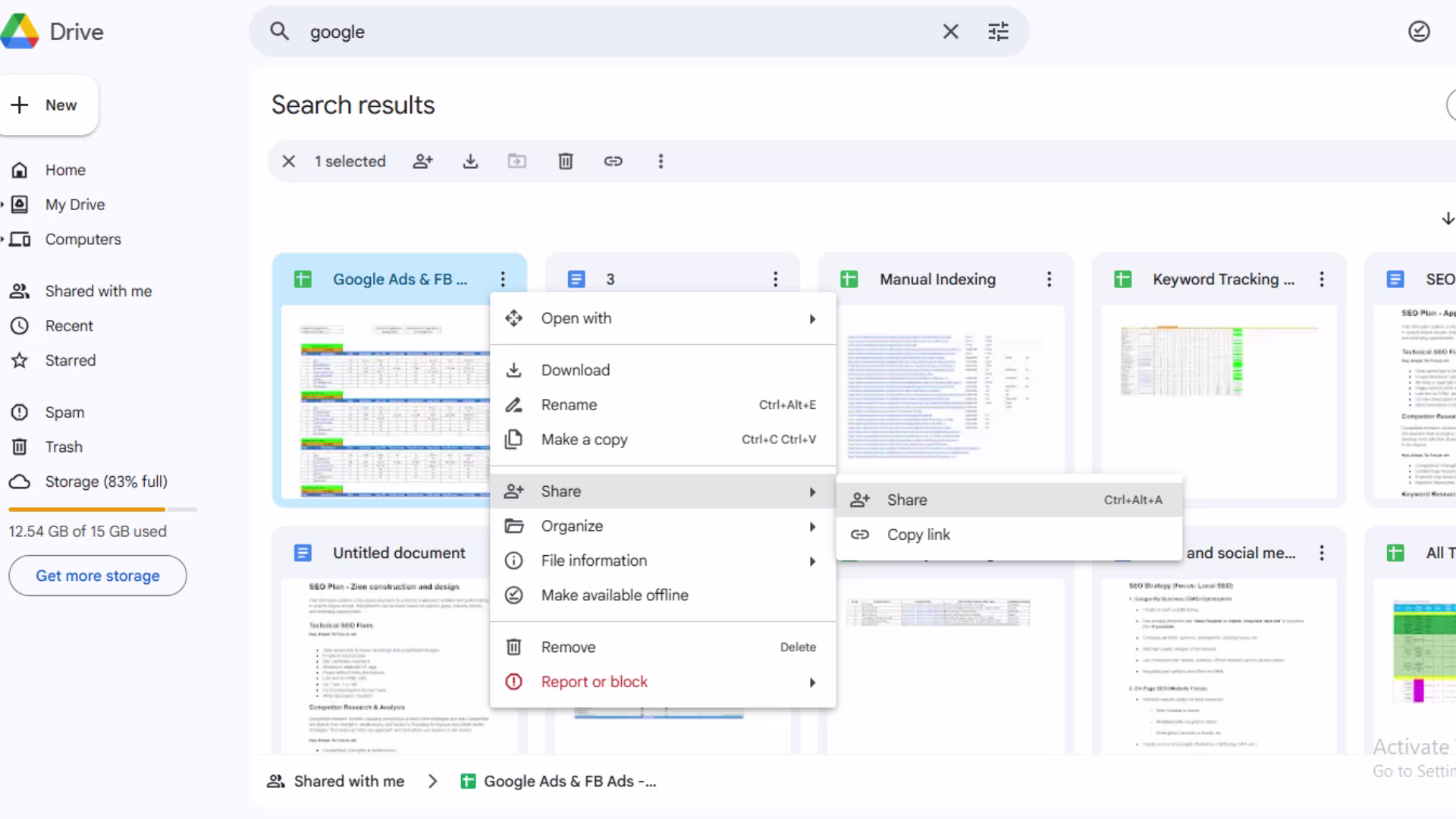Click the Google Drive logo
Screen dimensions: 1456x819
(x=20, y=31)
